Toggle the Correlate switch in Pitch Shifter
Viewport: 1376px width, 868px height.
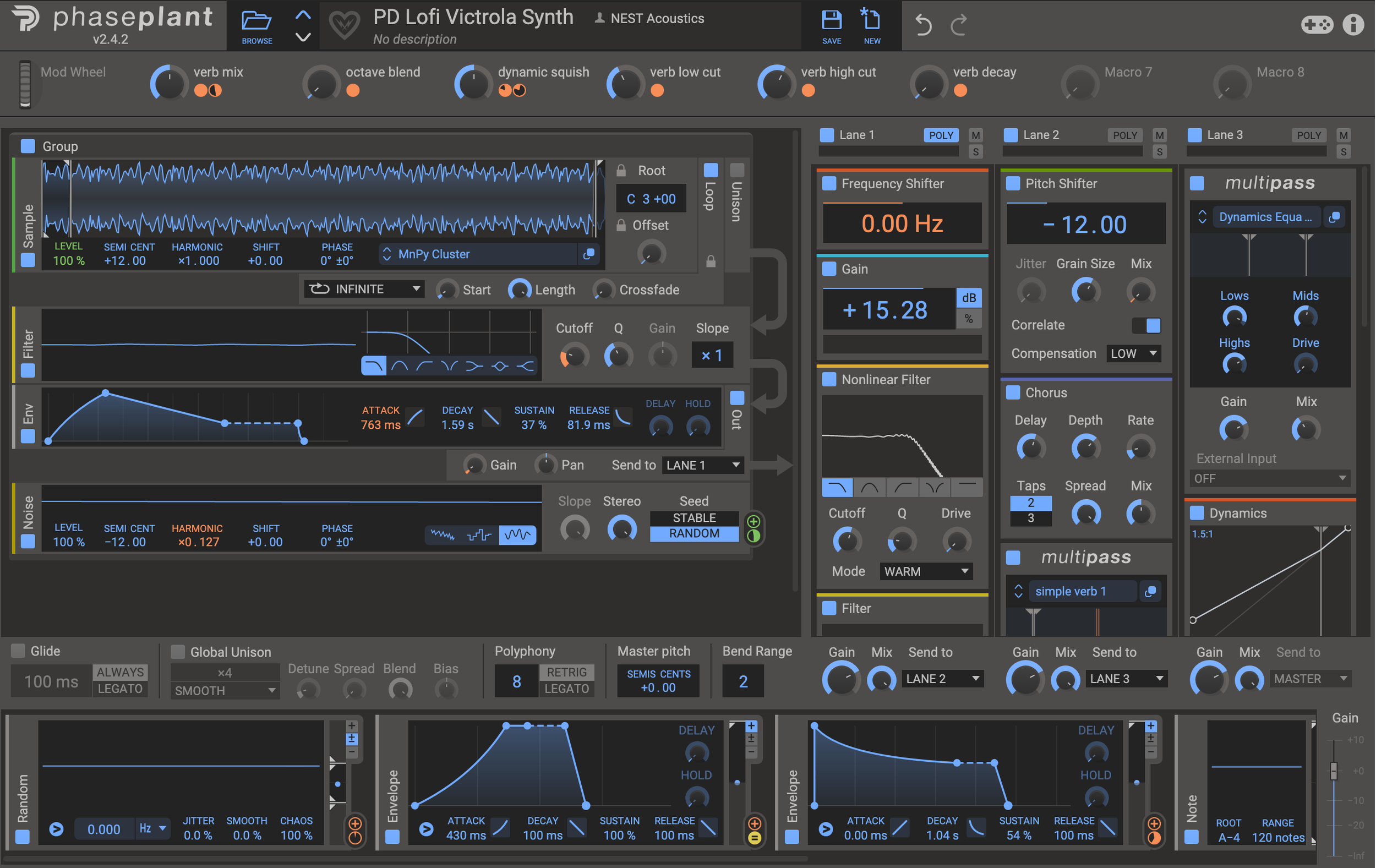tap(1146, 325)
